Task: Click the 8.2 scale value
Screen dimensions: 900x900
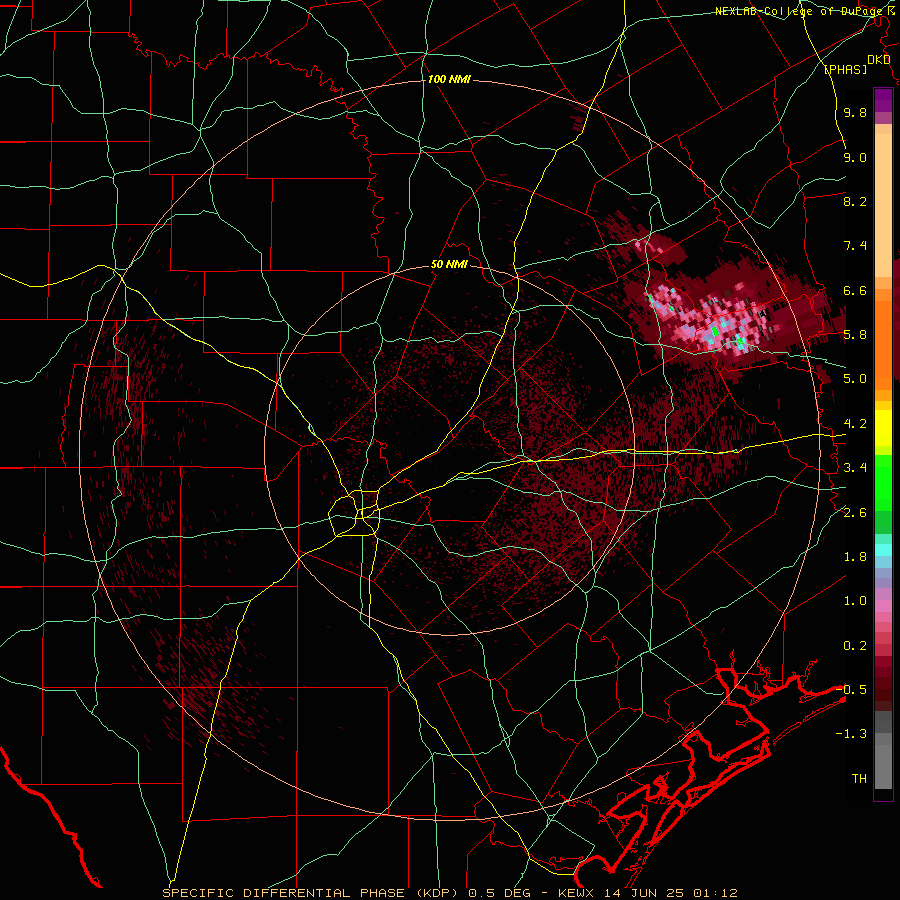Action: pos(855,201)
